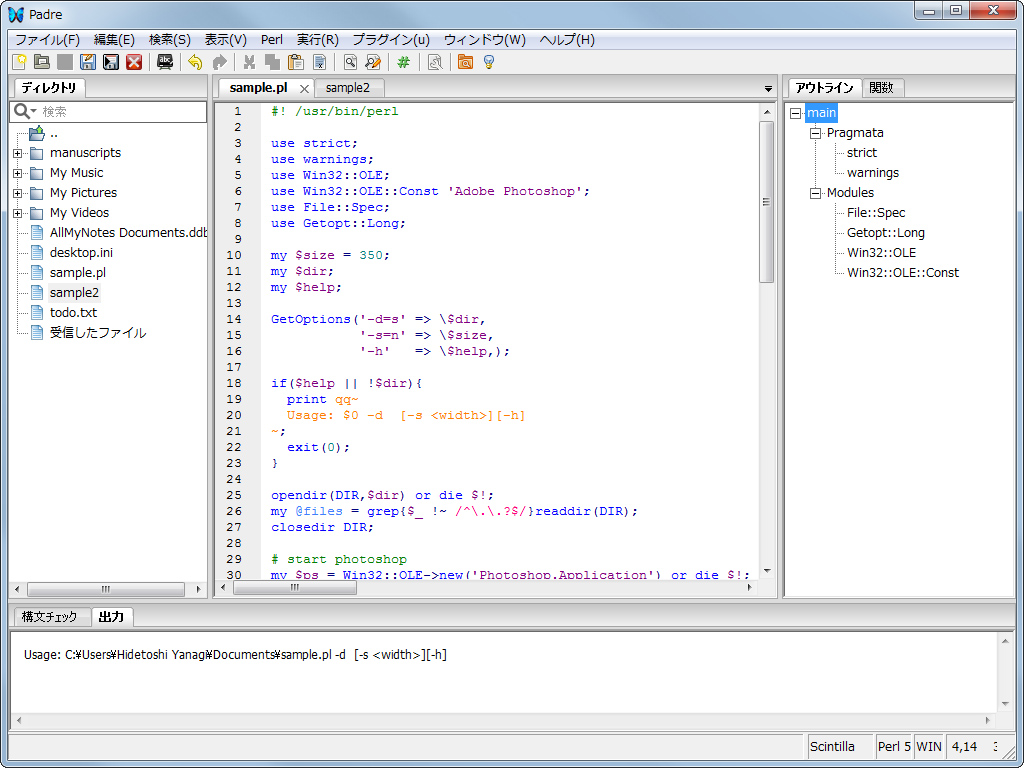Switch to the 関数 tab in the right panel

click(x=883, y=87)
